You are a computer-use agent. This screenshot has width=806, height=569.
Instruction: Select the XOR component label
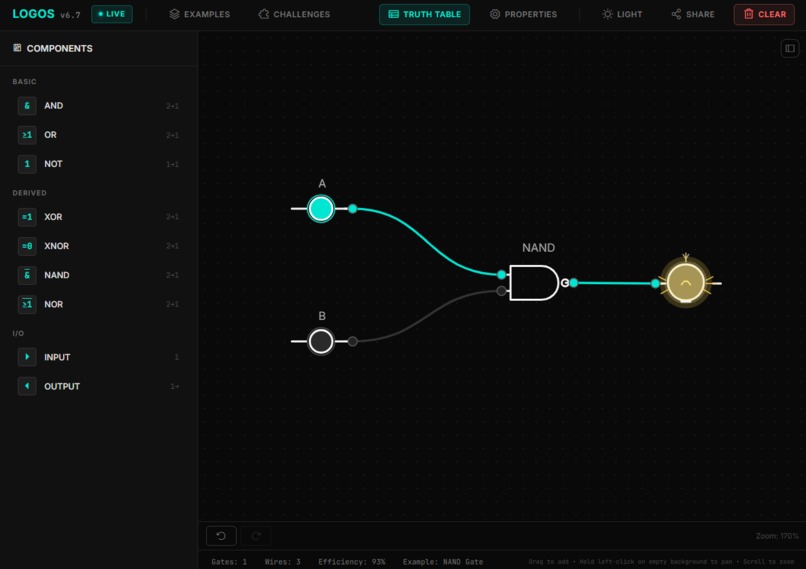pyautogui.click(x=53, y=217)
